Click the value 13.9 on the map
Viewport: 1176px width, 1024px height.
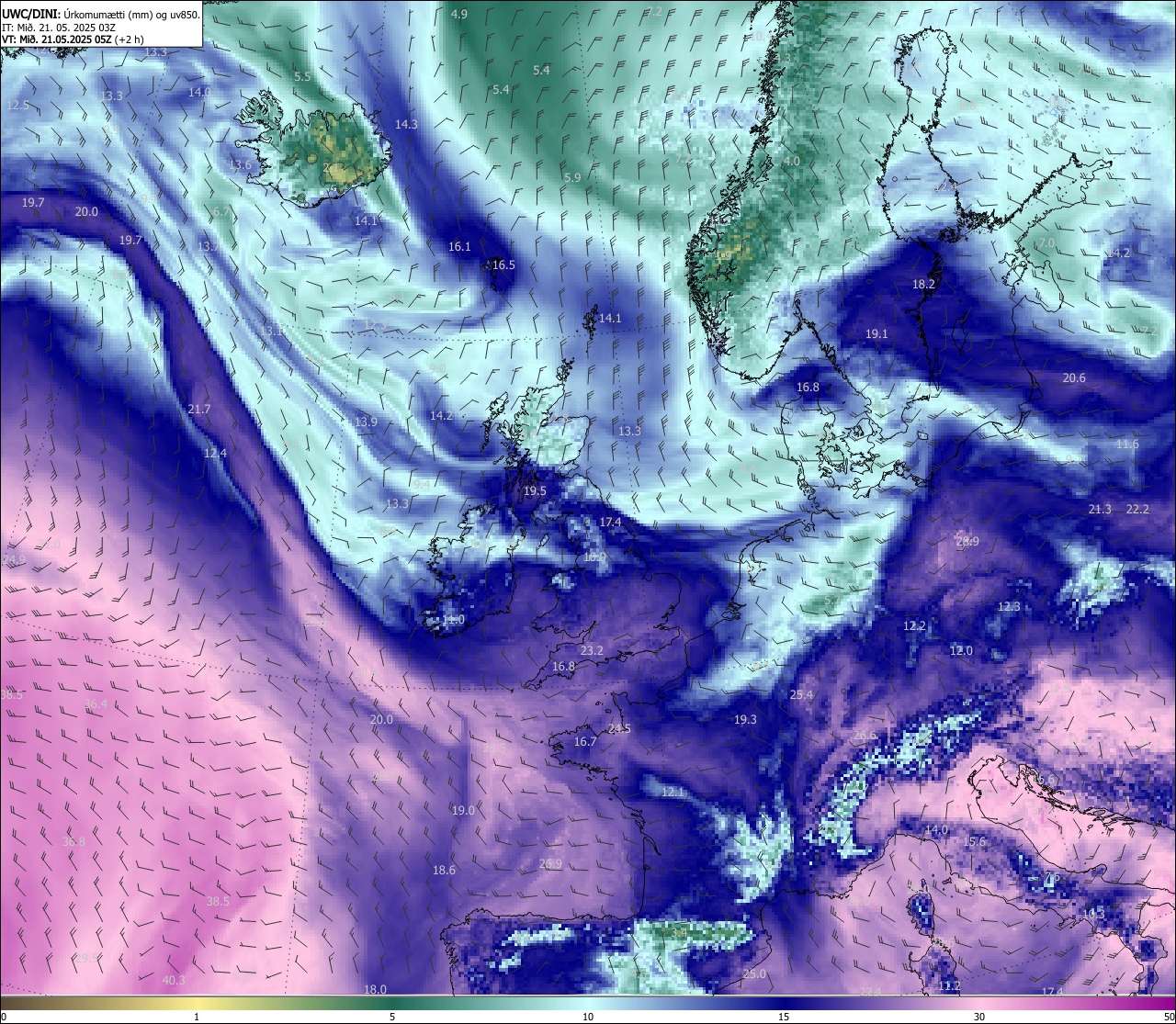click(366, 422)
